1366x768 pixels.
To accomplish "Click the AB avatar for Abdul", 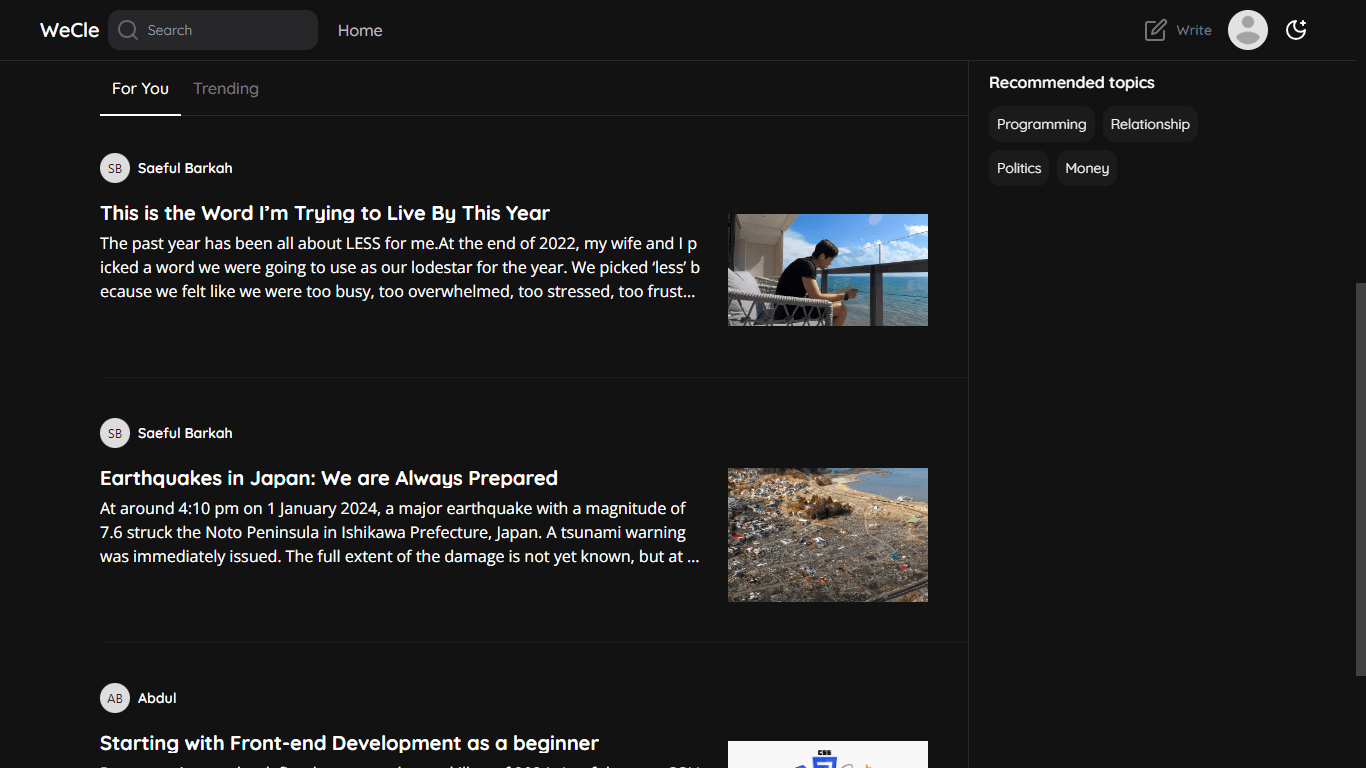I will click(x=115, y=698).
